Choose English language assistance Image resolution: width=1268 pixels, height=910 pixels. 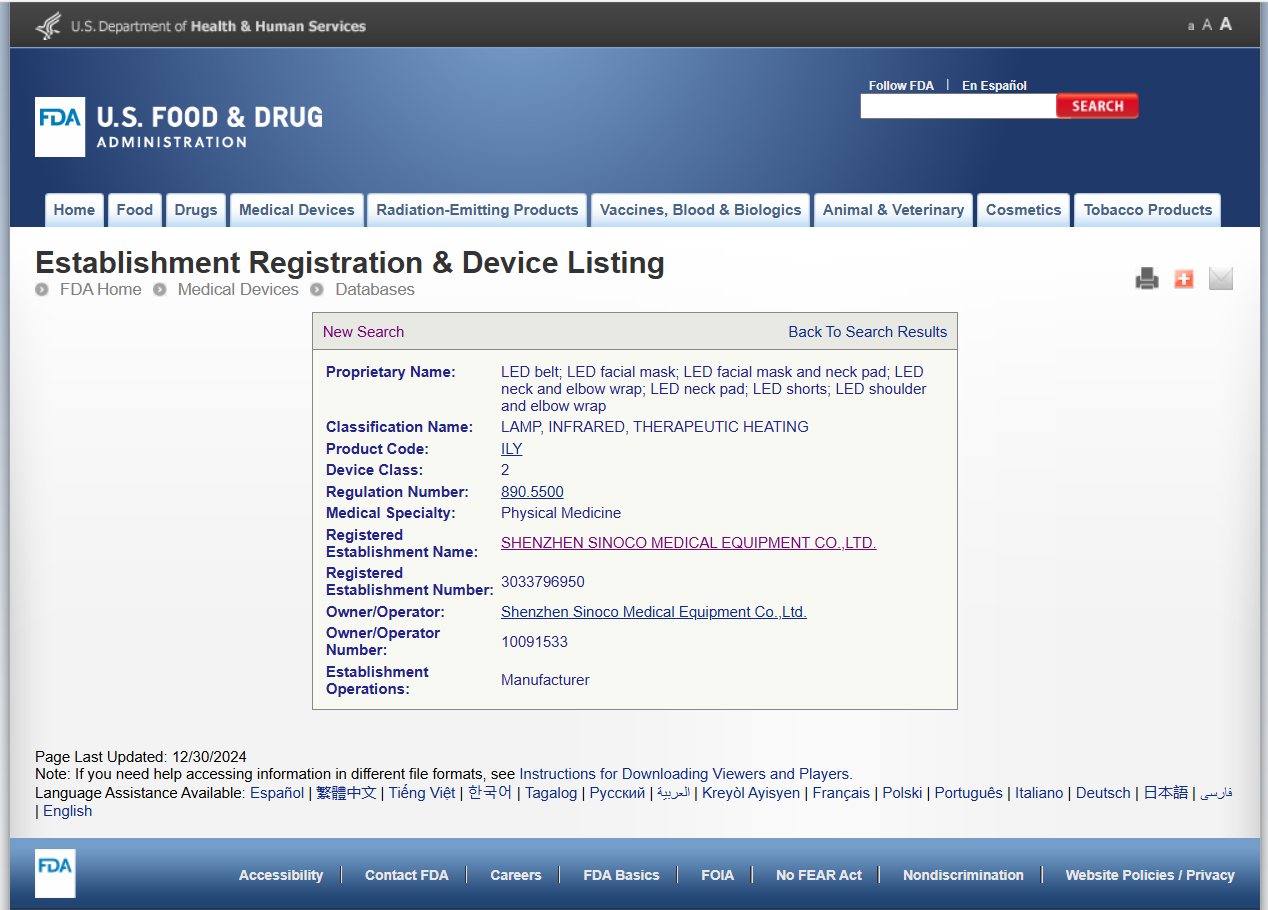tap(67, 811)
